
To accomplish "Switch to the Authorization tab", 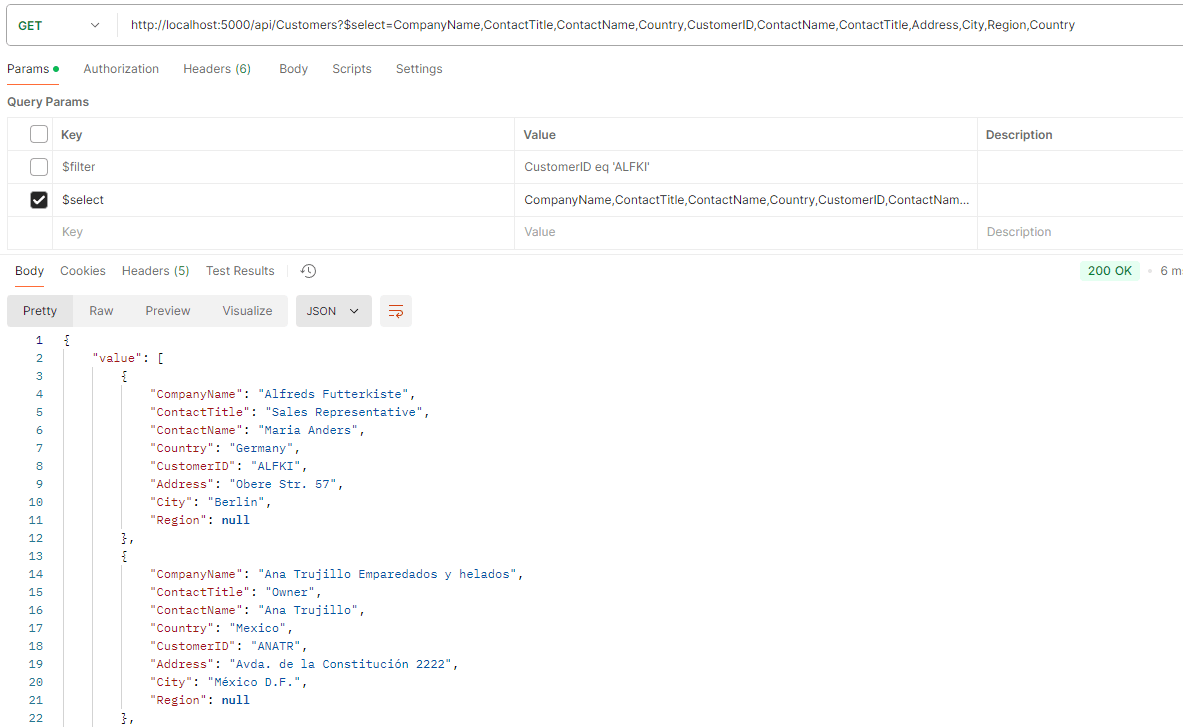I will click(x=121, y=69).
